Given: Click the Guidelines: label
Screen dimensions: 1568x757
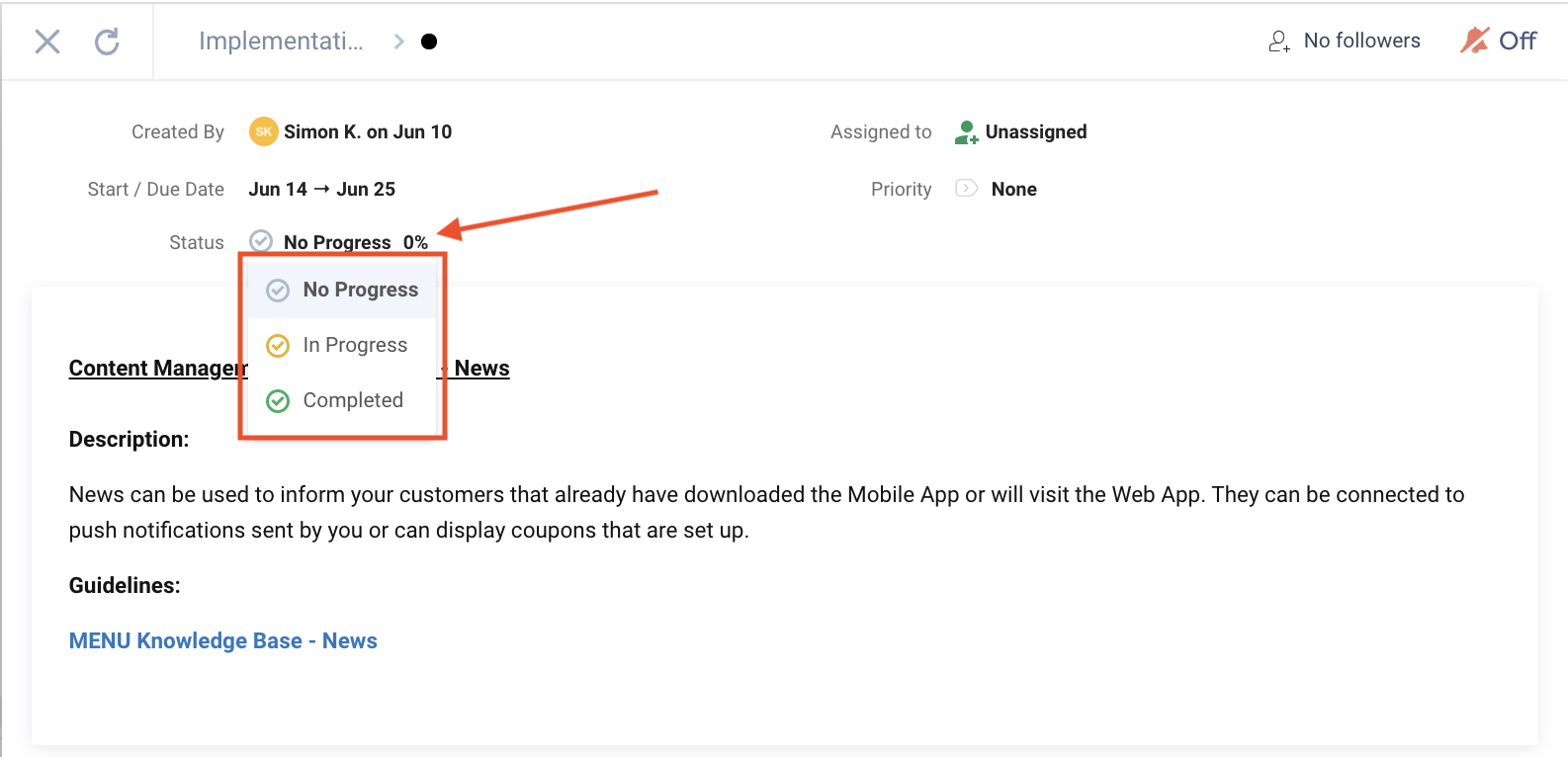Looking at the screenshot, I should coord(125,585).
